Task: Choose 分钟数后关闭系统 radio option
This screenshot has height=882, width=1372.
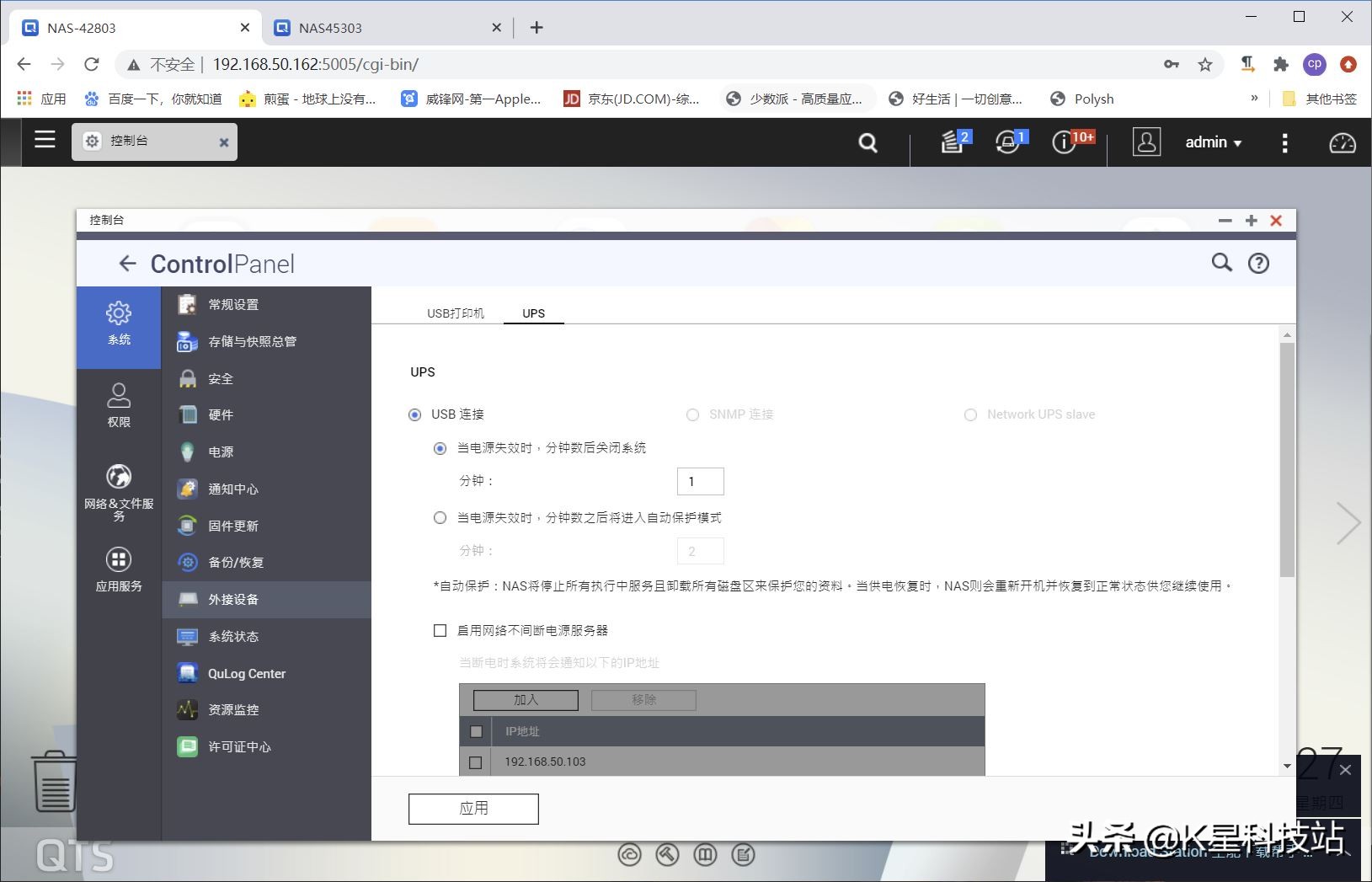Action: pyautogui.click(x=440, y=448)
